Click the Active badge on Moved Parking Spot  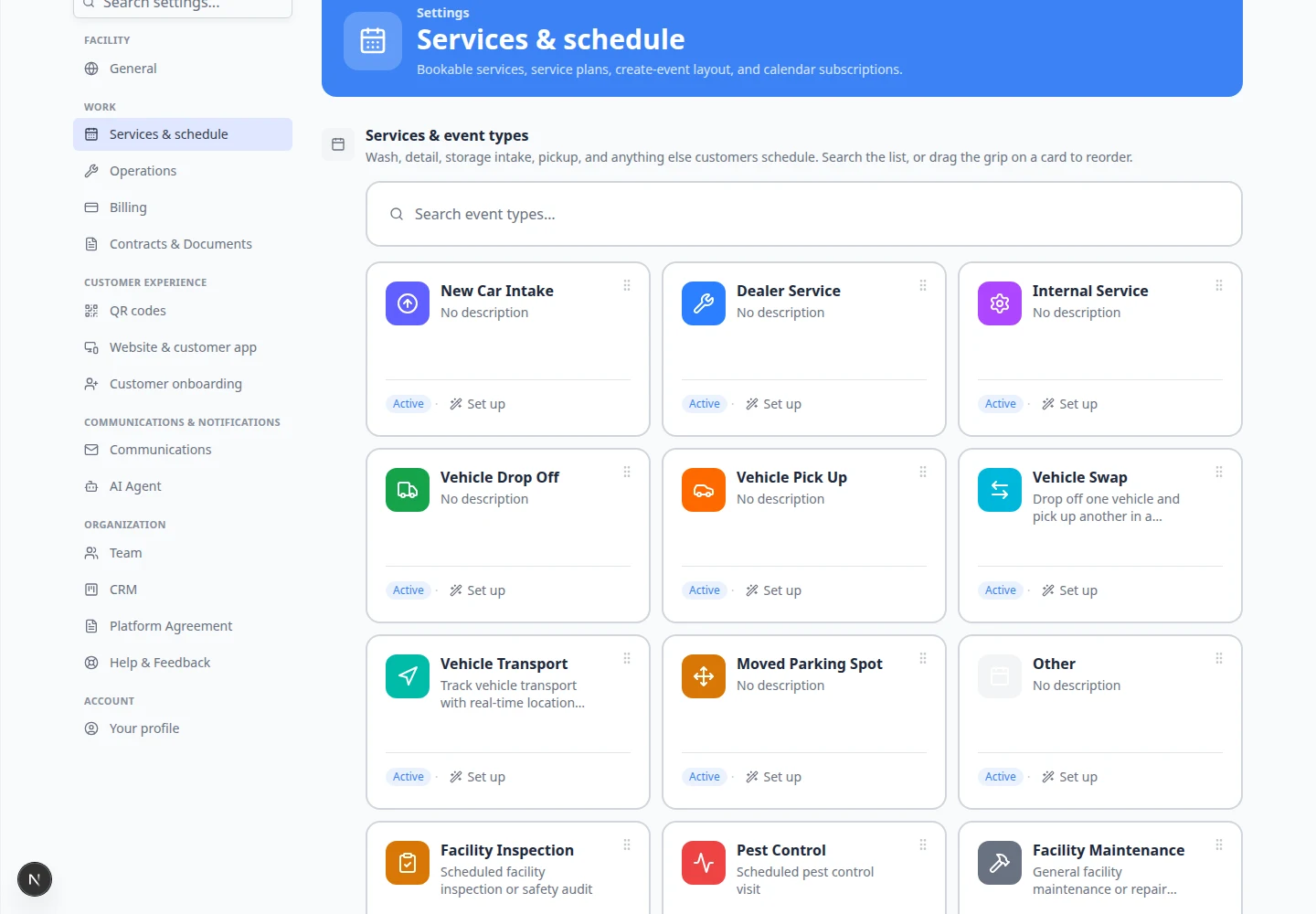point(705,777)
